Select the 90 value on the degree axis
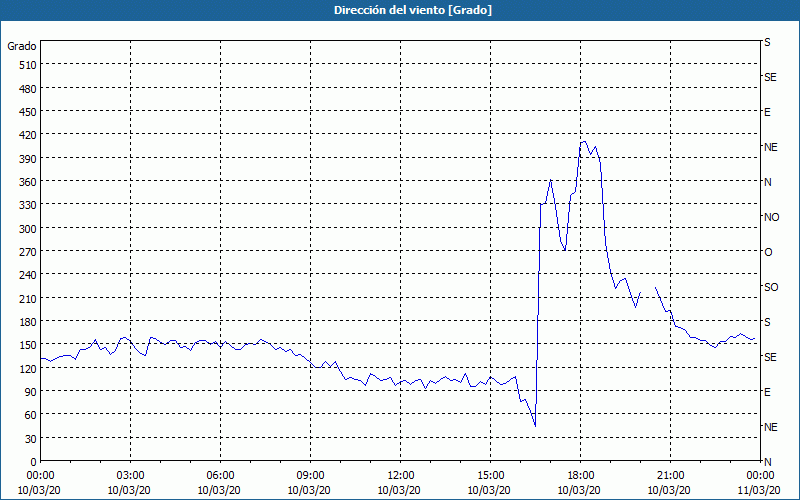The image size is (800, 500). coord(31,392)
